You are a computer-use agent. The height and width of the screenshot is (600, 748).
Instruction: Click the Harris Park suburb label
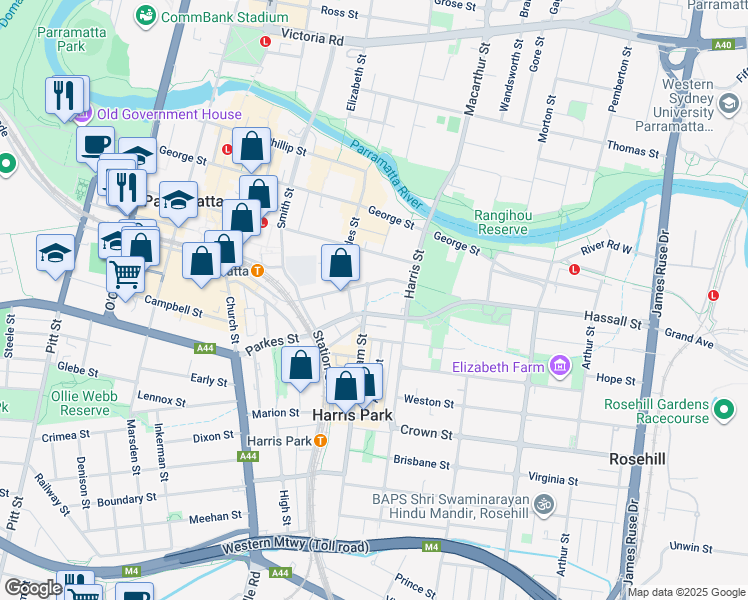[x=353, y=415]
